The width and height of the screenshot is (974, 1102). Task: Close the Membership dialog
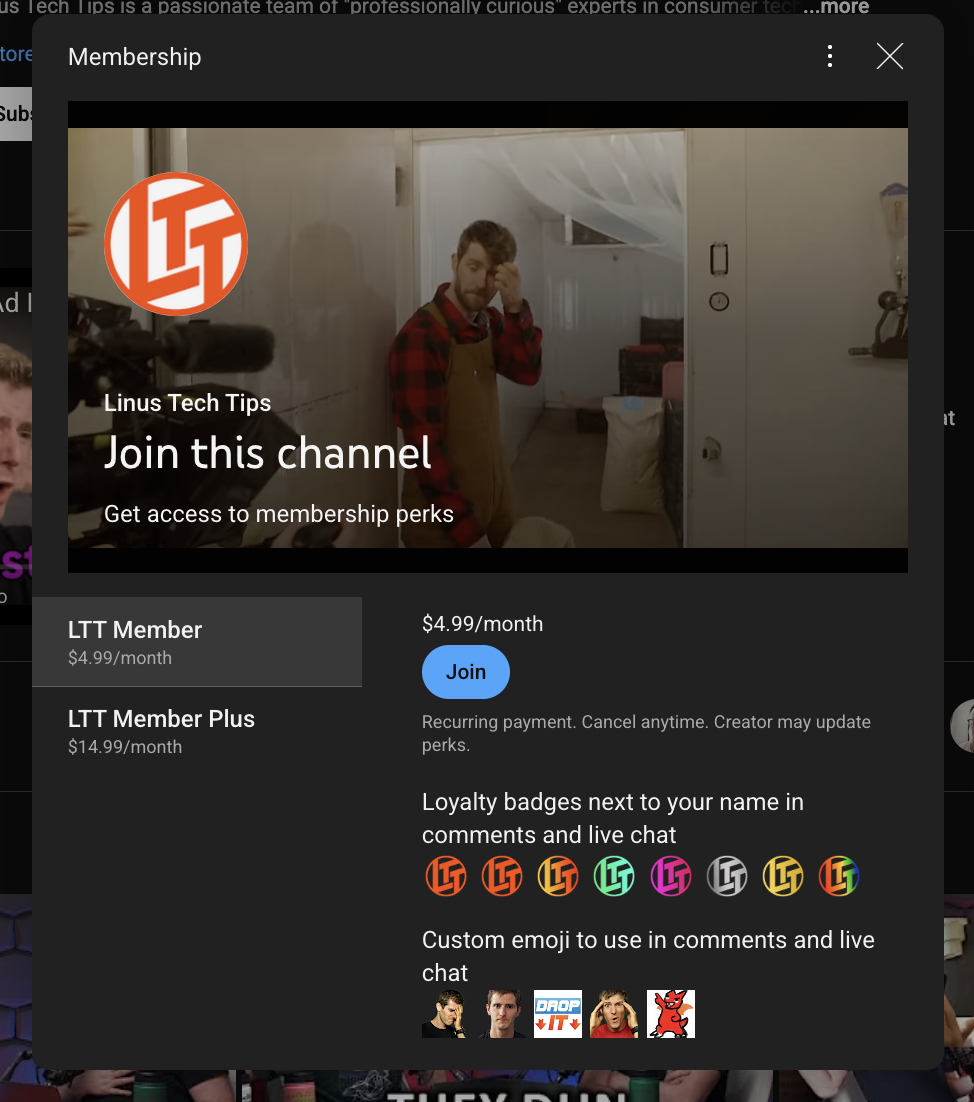coord(889,56)
